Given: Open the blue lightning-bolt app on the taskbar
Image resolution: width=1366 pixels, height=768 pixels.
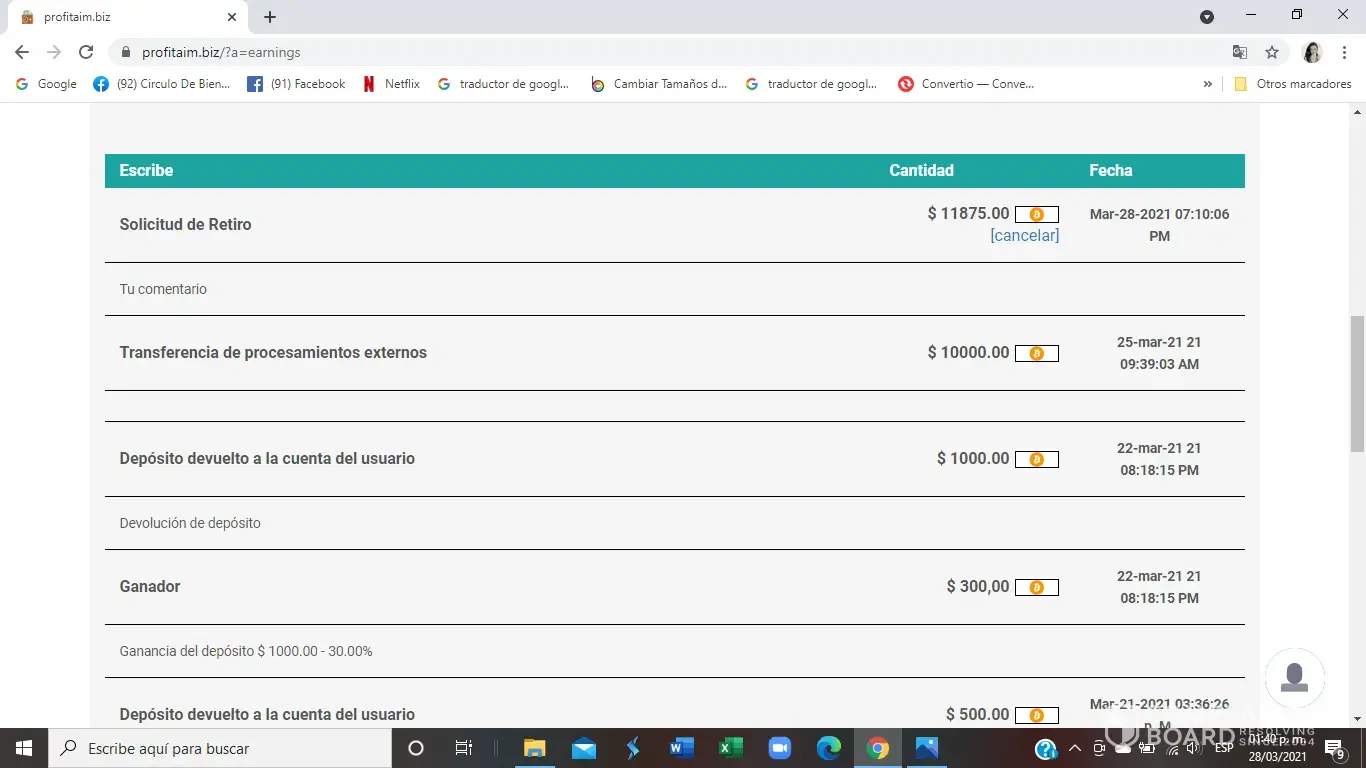Looking at the screenshot, I should pos(633,748).
